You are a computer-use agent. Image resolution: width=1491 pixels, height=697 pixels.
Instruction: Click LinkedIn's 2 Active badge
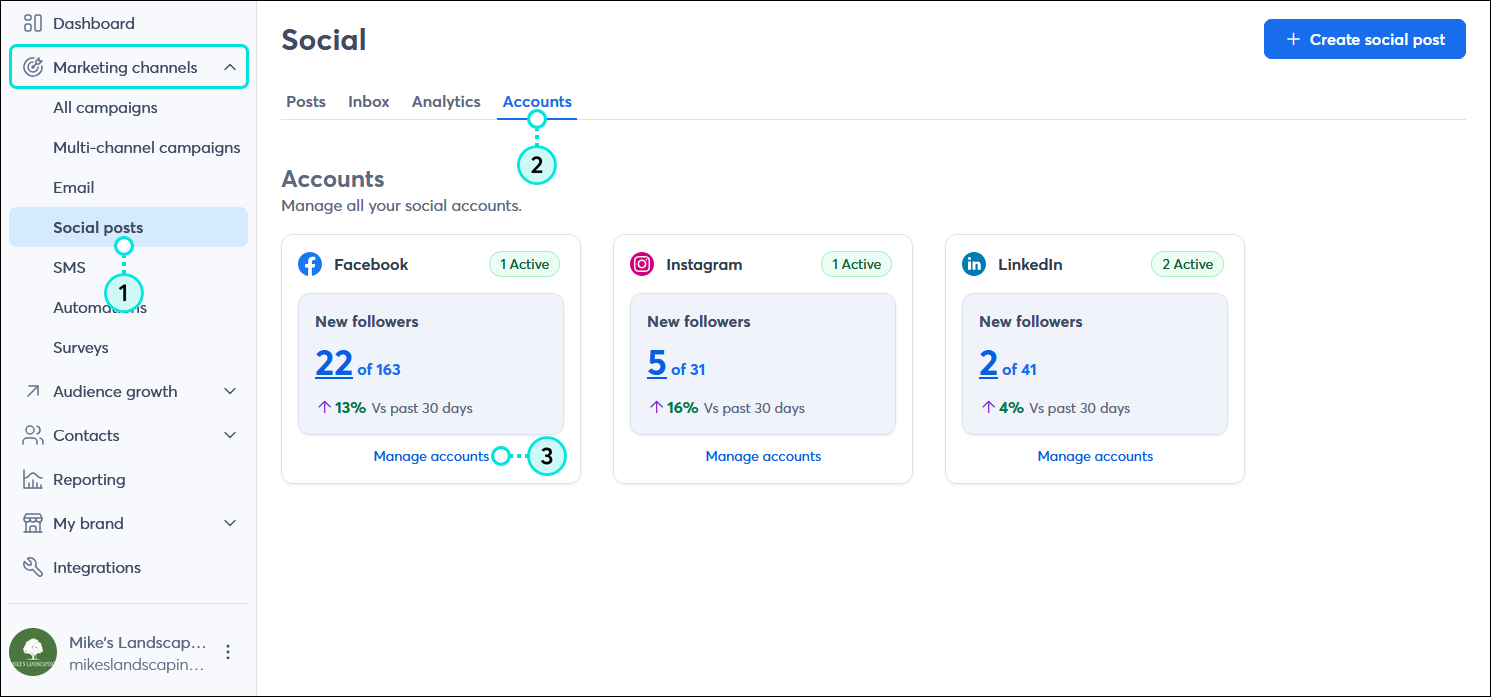[x=1187, y=264]
